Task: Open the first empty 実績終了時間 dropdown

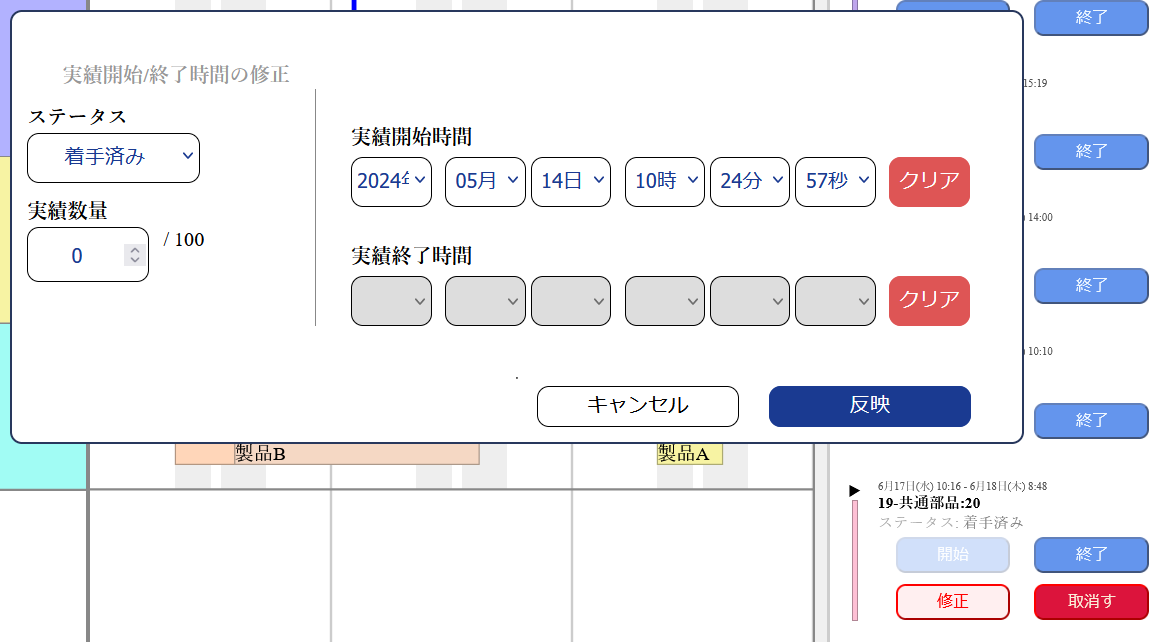Action: (x=390, y=301)
